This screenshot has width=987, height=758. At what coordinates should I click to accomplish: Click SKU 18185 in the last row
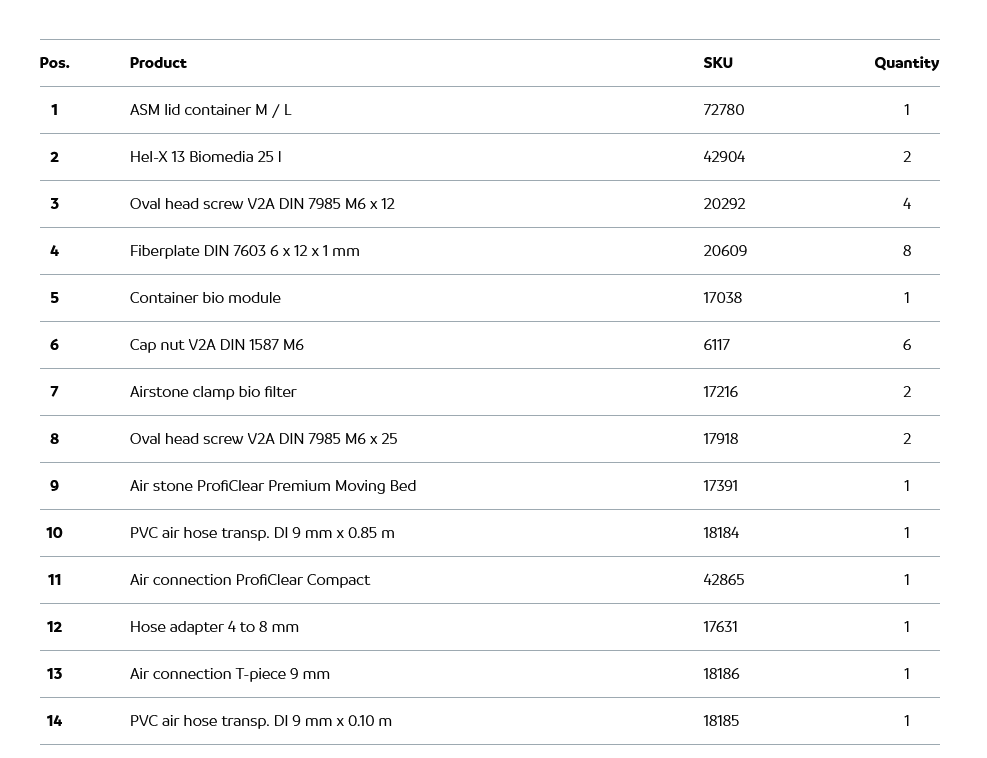pyautogui.click(x=721, y=721)
